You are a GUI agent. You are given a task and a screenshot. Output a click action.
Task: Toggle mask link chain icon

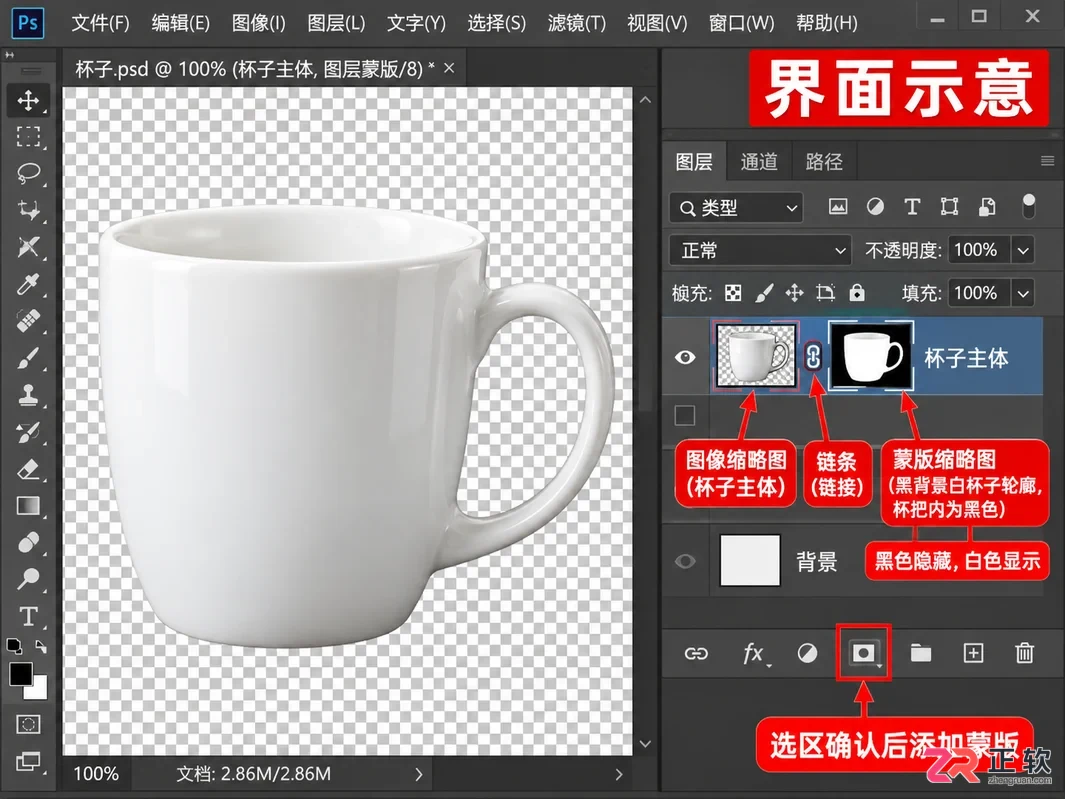pos(813,357)
